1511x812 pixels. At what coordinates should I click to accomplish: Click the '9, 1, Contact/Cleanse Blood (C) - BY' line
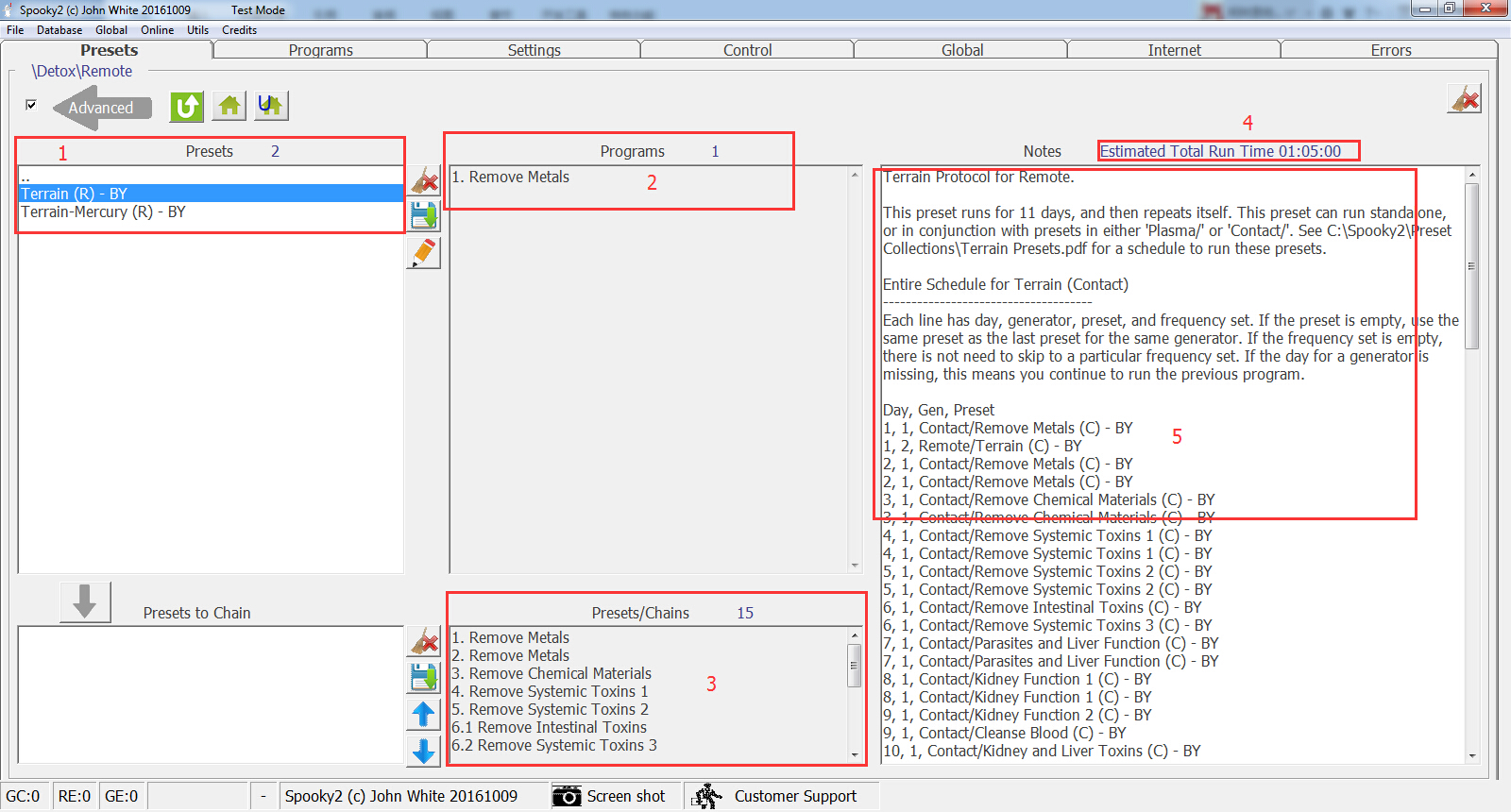1005,733
